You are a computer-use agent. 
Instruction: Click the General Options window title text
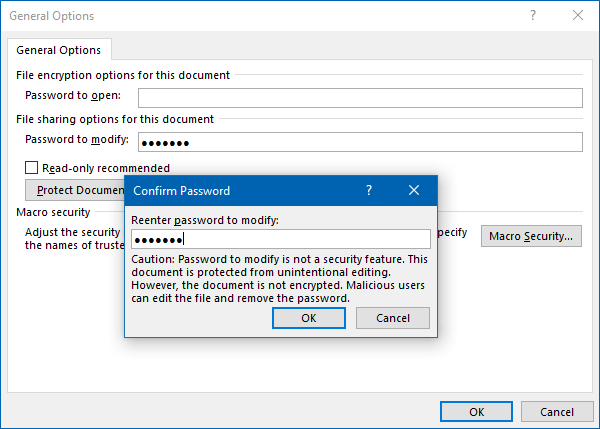pos(52,16)
